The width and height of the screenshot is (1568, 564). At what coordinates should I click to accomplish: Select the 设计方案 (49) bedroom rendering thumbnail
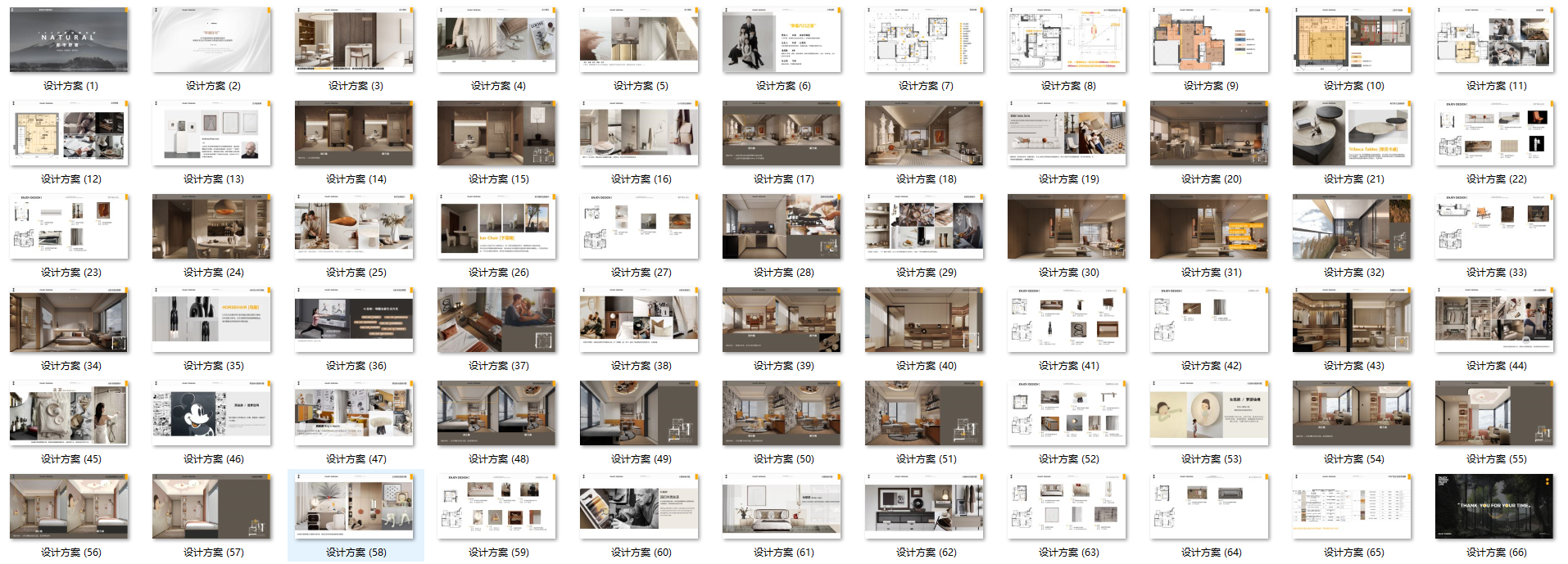click(639, 413)
